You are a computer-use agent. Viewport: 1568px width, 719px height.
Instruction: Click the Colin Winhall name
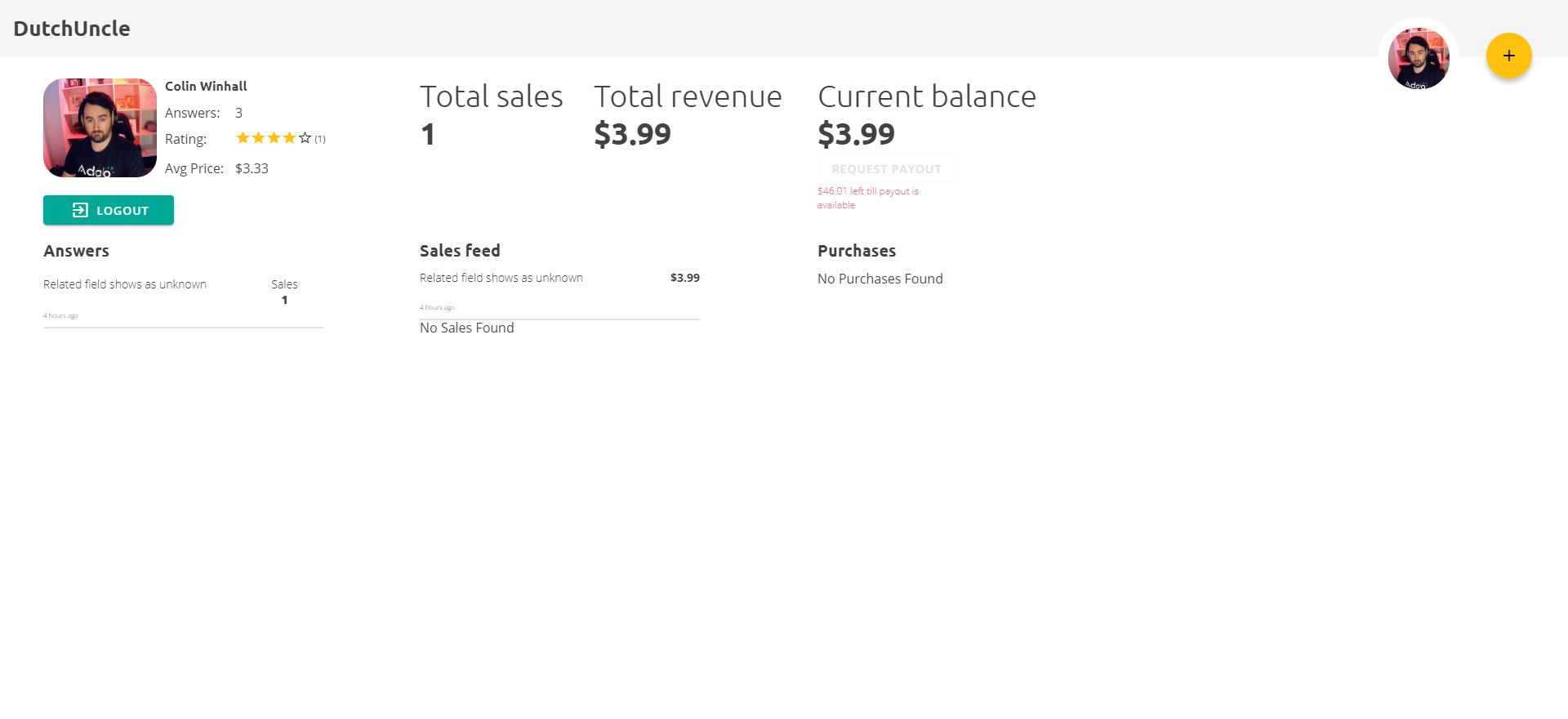(x=206, y=86)
